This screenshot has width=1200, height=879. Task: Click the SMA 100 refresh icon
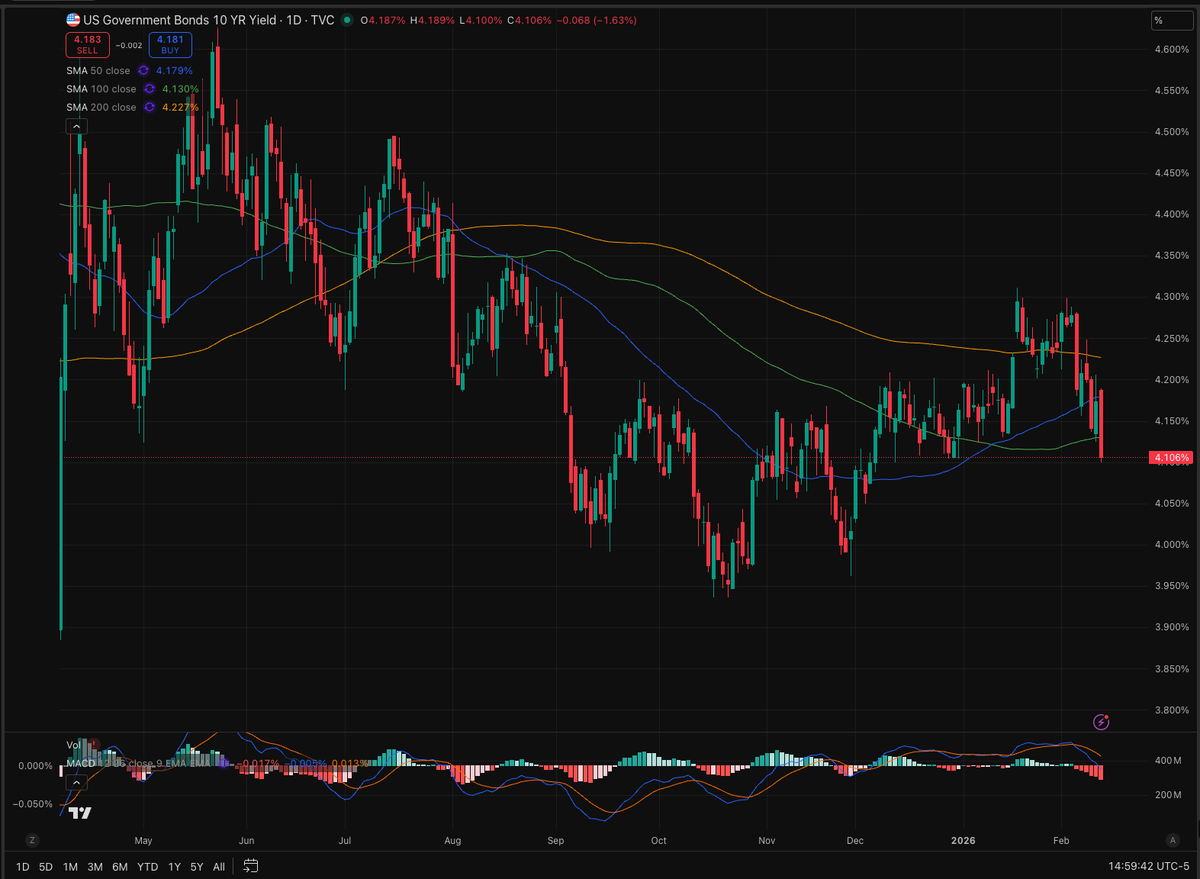point(148,89)
